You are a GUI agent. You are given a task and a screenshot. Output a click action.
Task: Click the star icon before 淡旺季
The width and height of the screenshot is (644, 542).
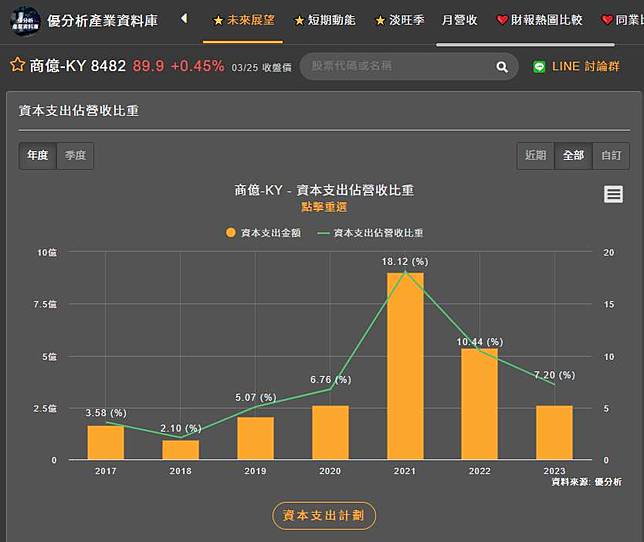pos(380,20)
